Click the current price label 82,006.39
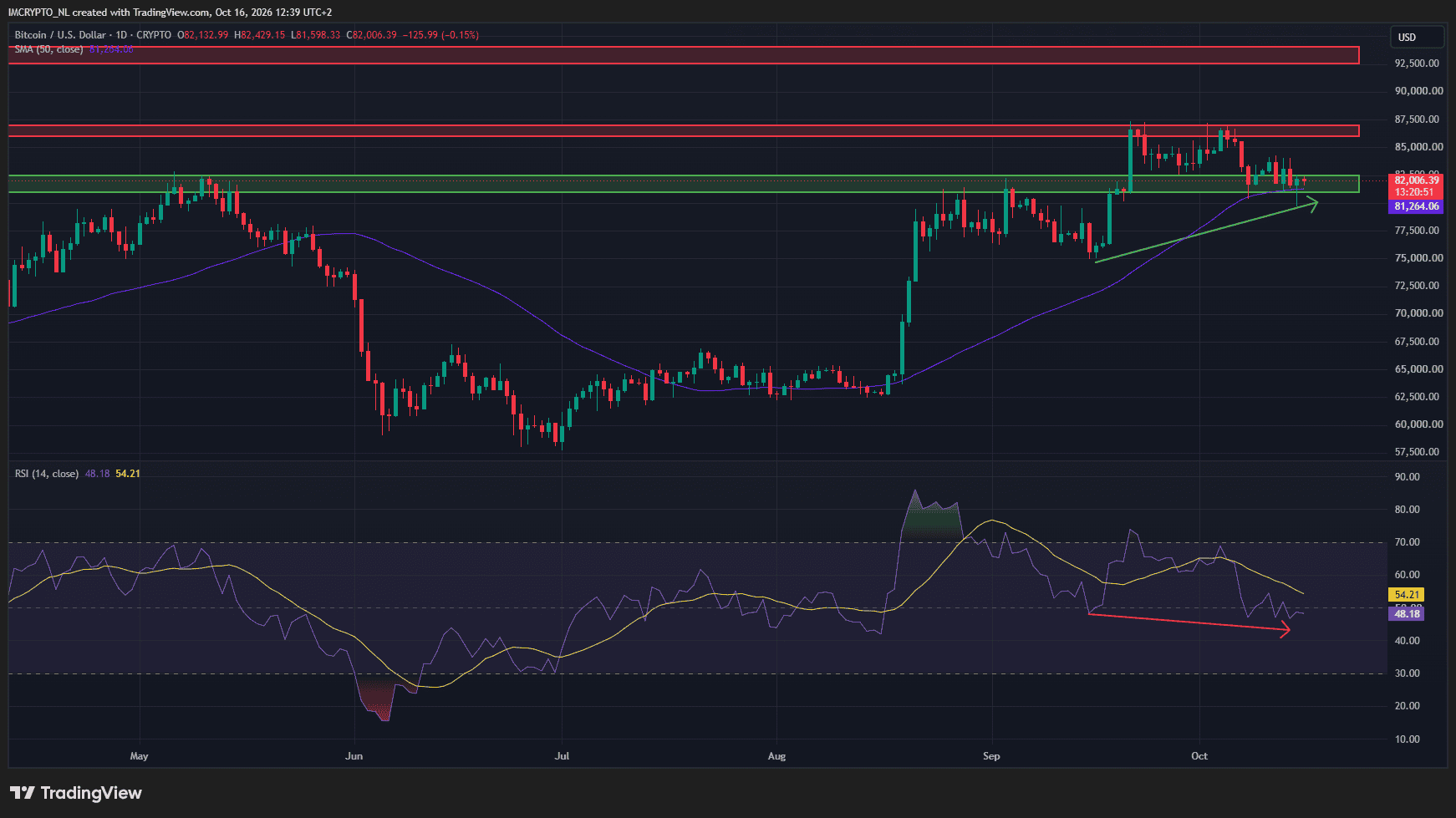The width and height of the screenshot is (1456, 818). click(x=1417, y=180)
